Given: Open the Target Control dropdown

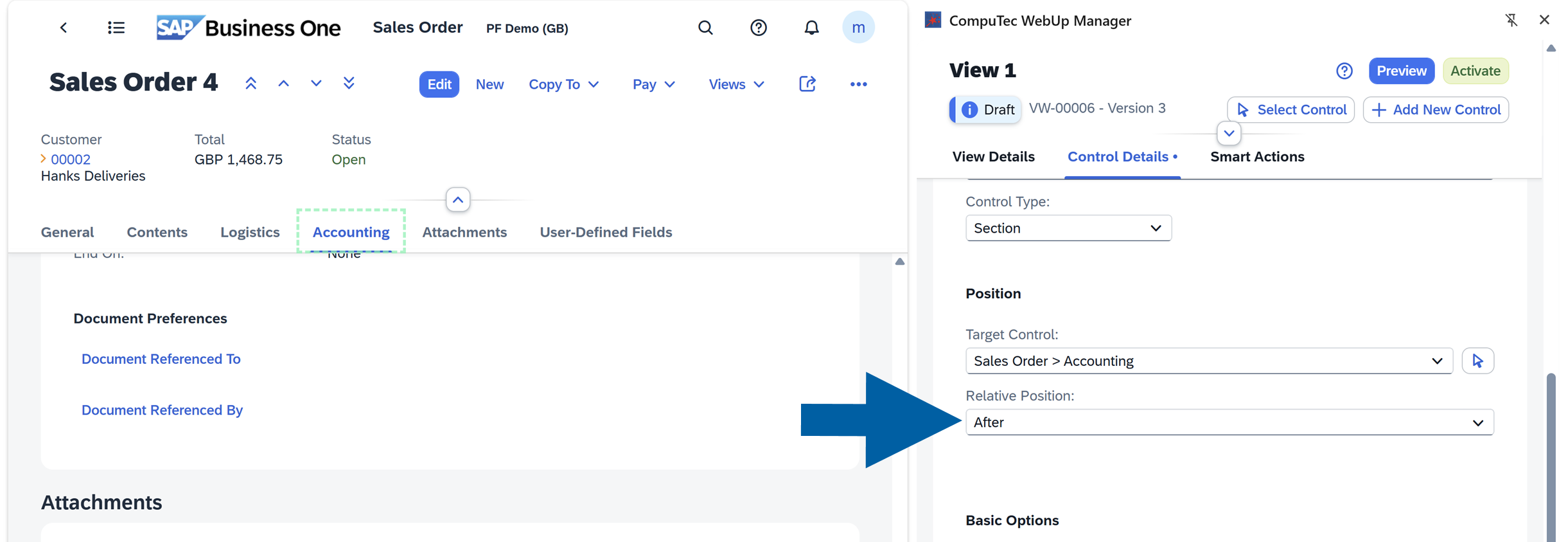Looking at the screenshot, I should tap(1209, 361).
